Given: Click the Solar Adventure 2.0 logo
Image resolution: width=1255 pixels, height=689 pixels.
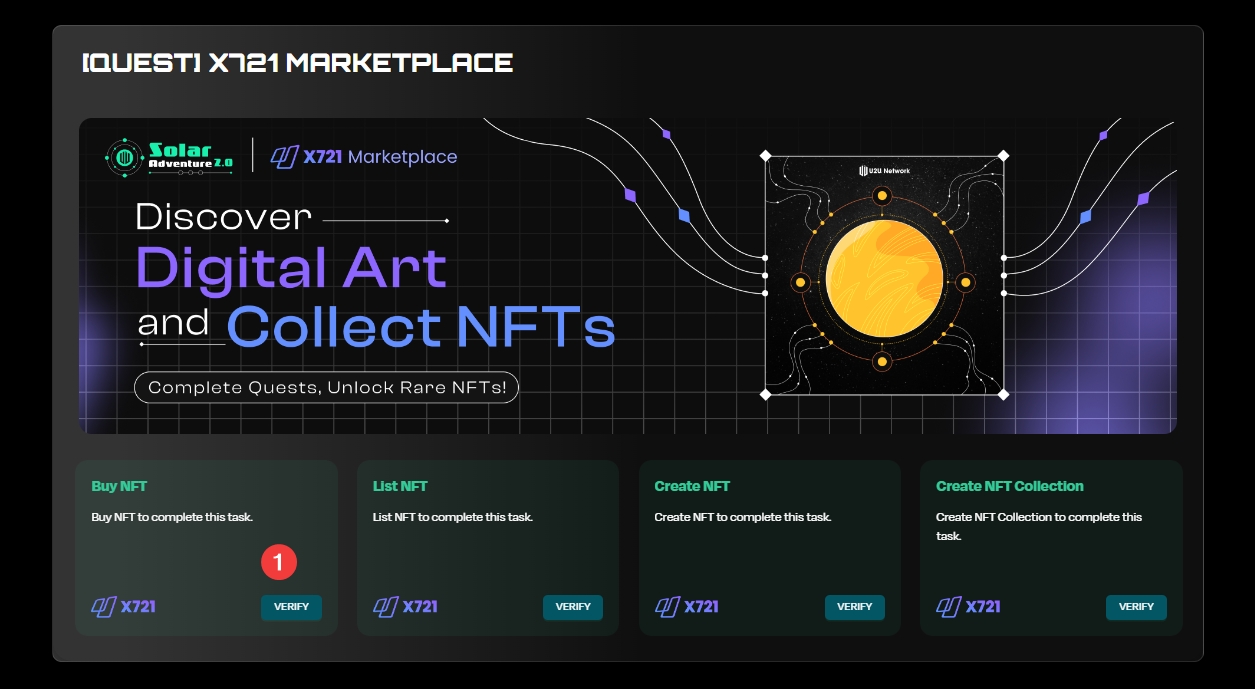Looking at the screenshot, I should 171,157.
